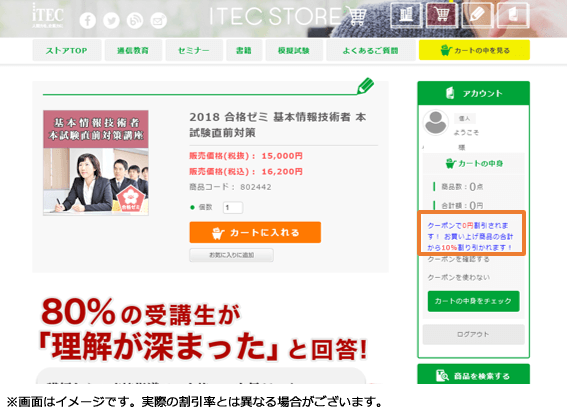The image size is (567, 407).
Task: Click the book icon in header
Action: click(x=513, y=15)
